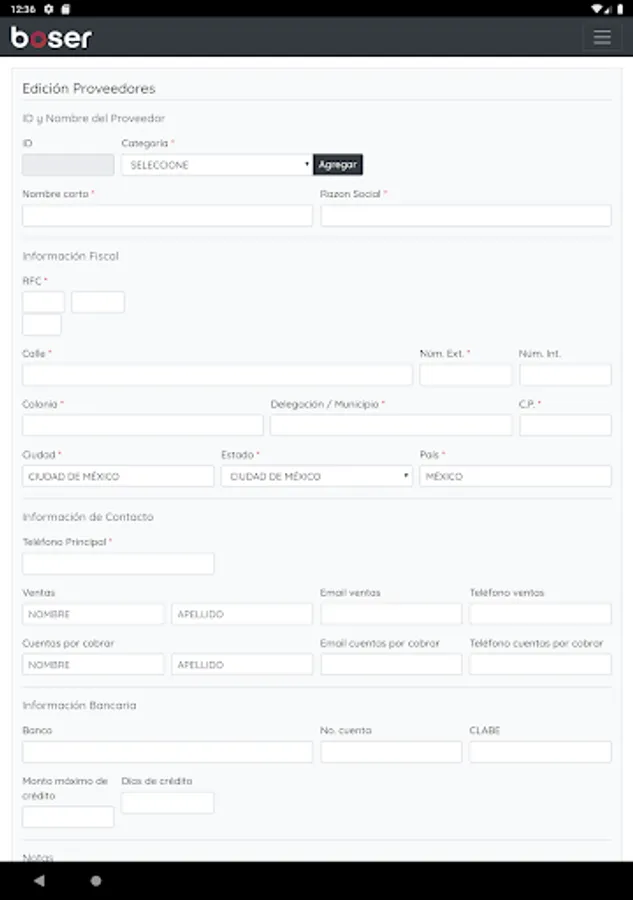Click the Banco input field

(x=167, y=752)
